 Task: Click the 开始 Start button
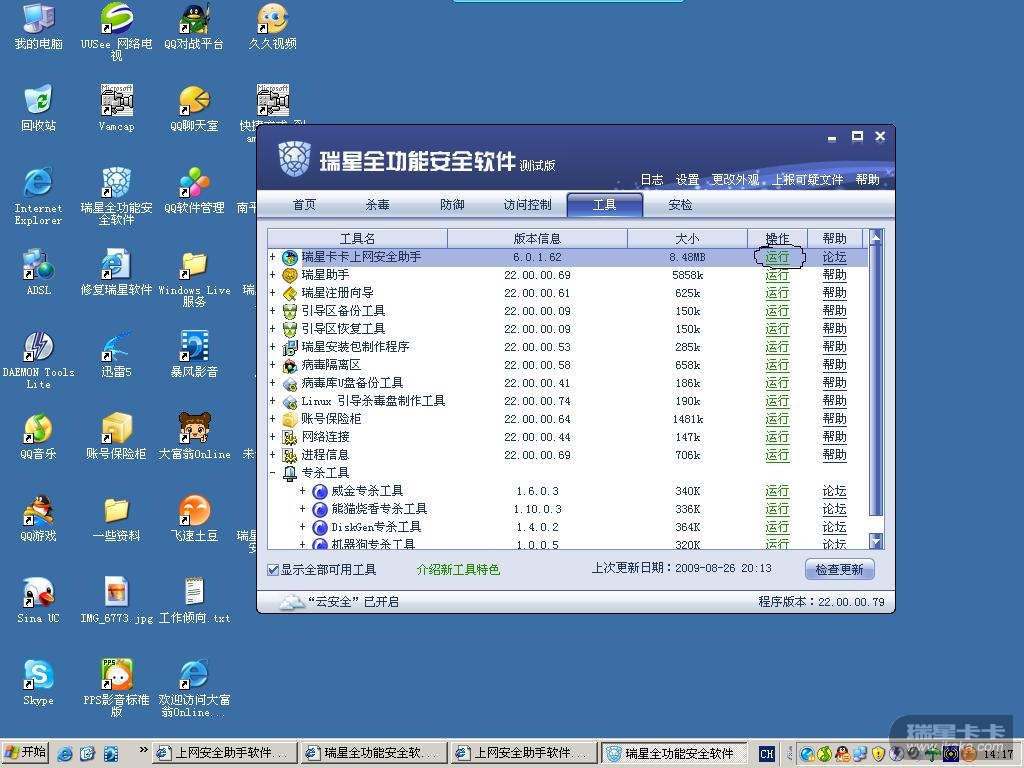[25, 753]
